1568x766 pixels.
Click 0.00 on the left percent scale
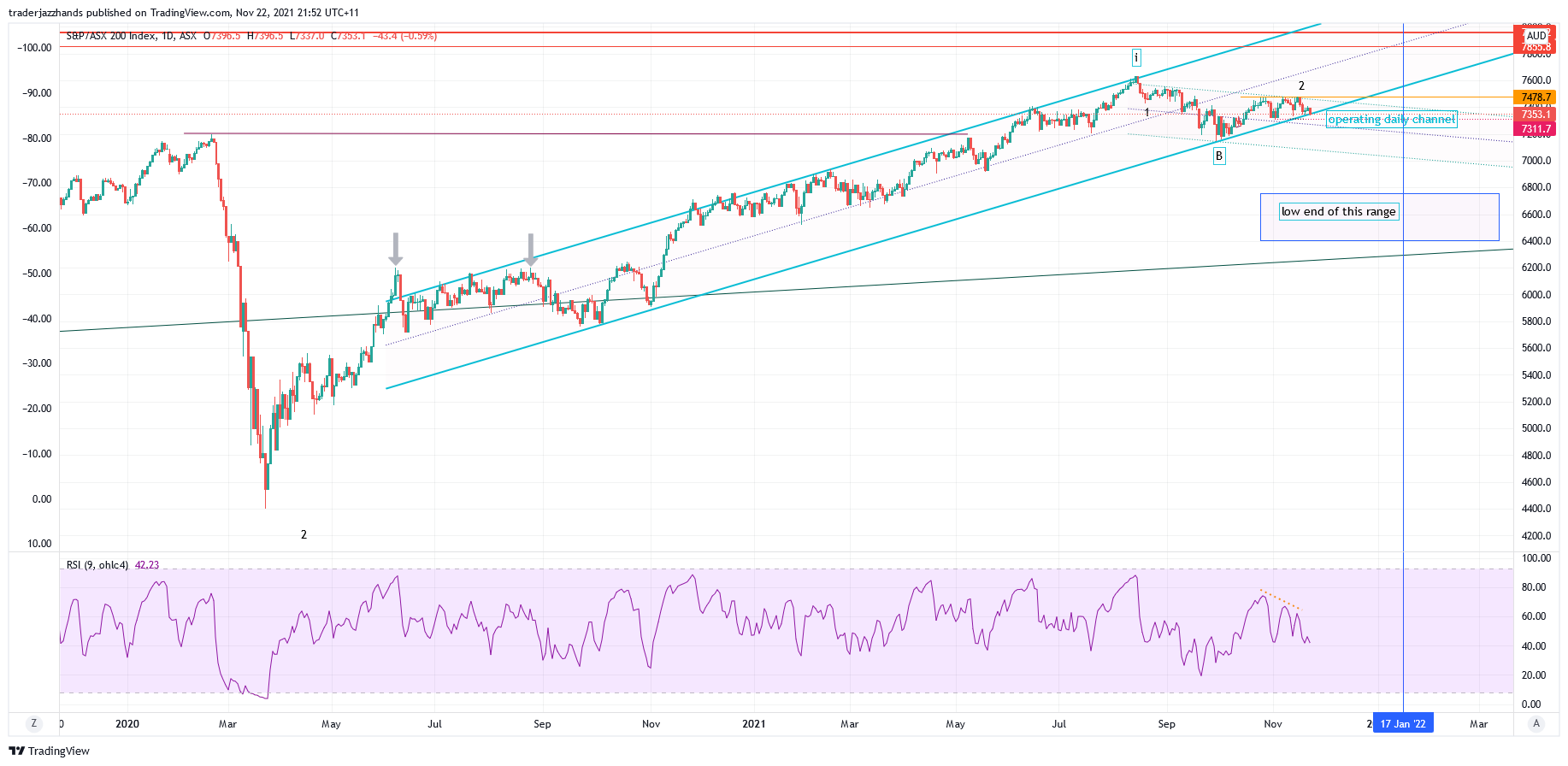(42, 499)
